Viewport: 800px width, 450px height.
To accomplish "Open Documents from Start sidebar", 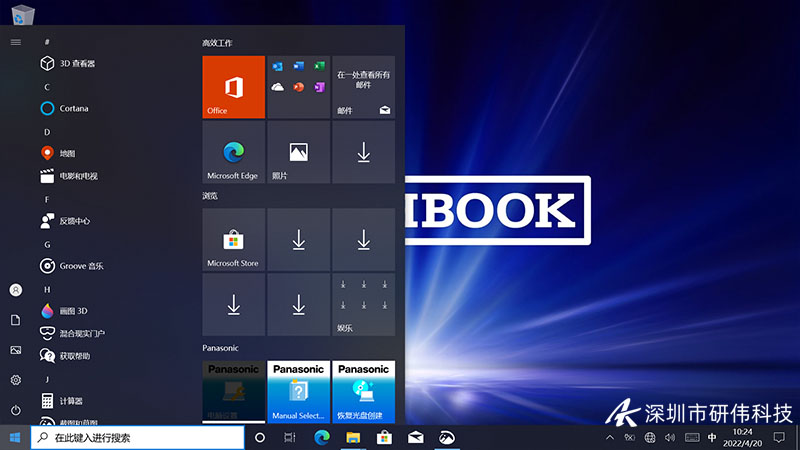I will coord(16,320).
